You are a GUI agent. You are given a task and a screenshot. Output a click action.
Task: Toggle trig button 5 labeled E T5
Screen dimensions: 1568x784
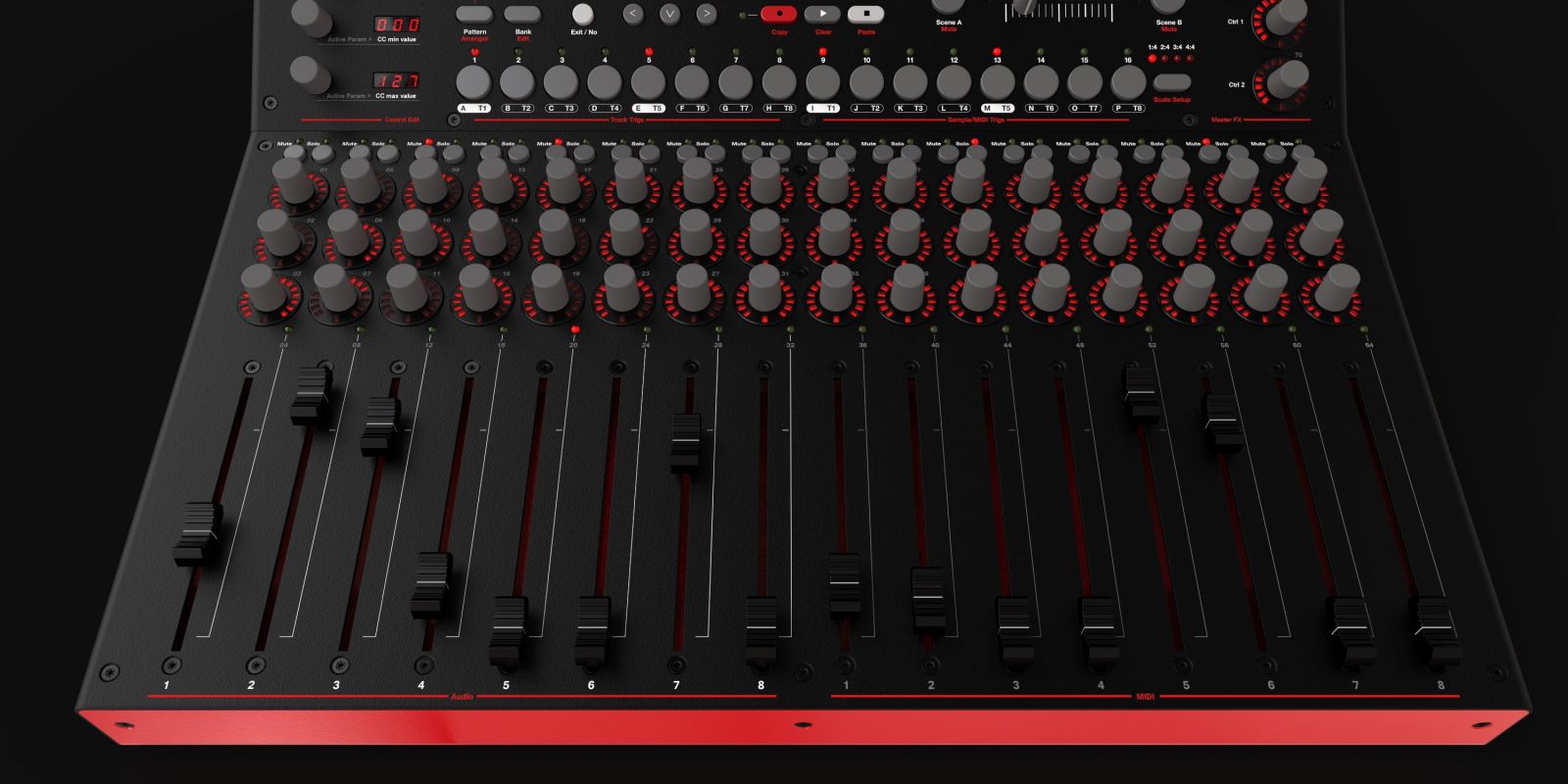coord(648,82)
